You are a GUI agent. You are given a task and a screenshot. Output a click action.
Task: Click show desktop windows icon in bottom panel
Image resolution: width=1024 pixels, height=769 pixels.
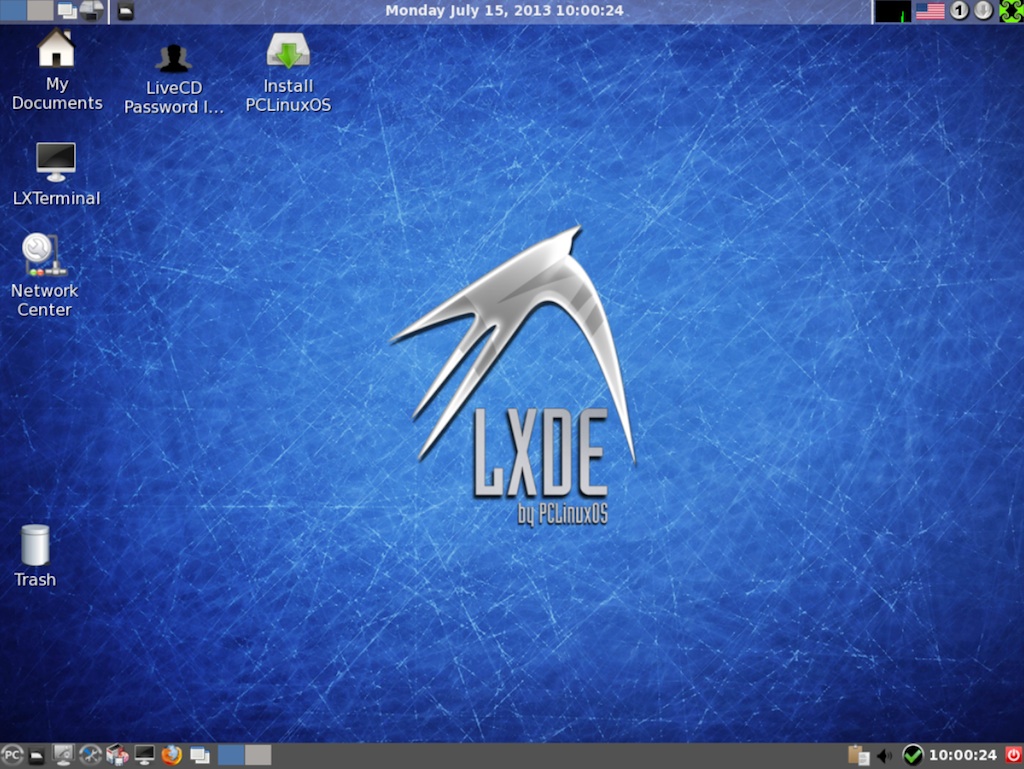point(200,755)
